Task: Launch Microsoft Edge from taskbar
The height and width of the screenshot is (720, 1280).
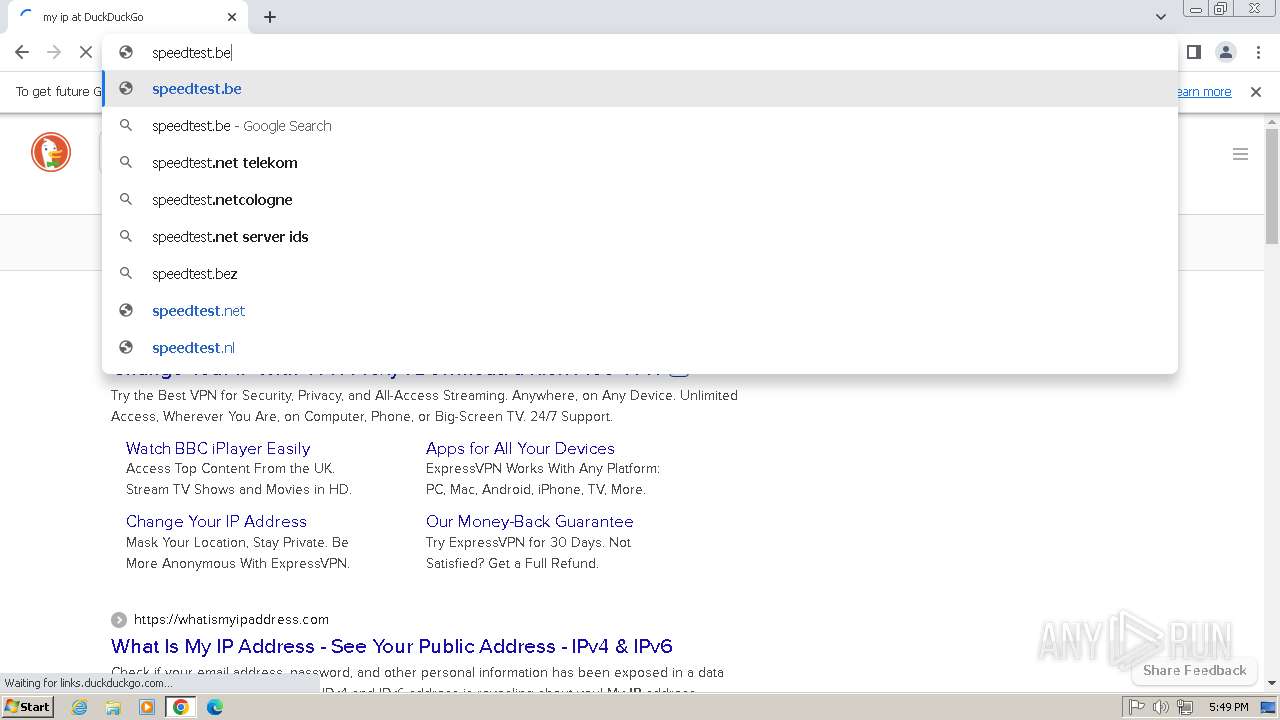Action: [214, 707]
